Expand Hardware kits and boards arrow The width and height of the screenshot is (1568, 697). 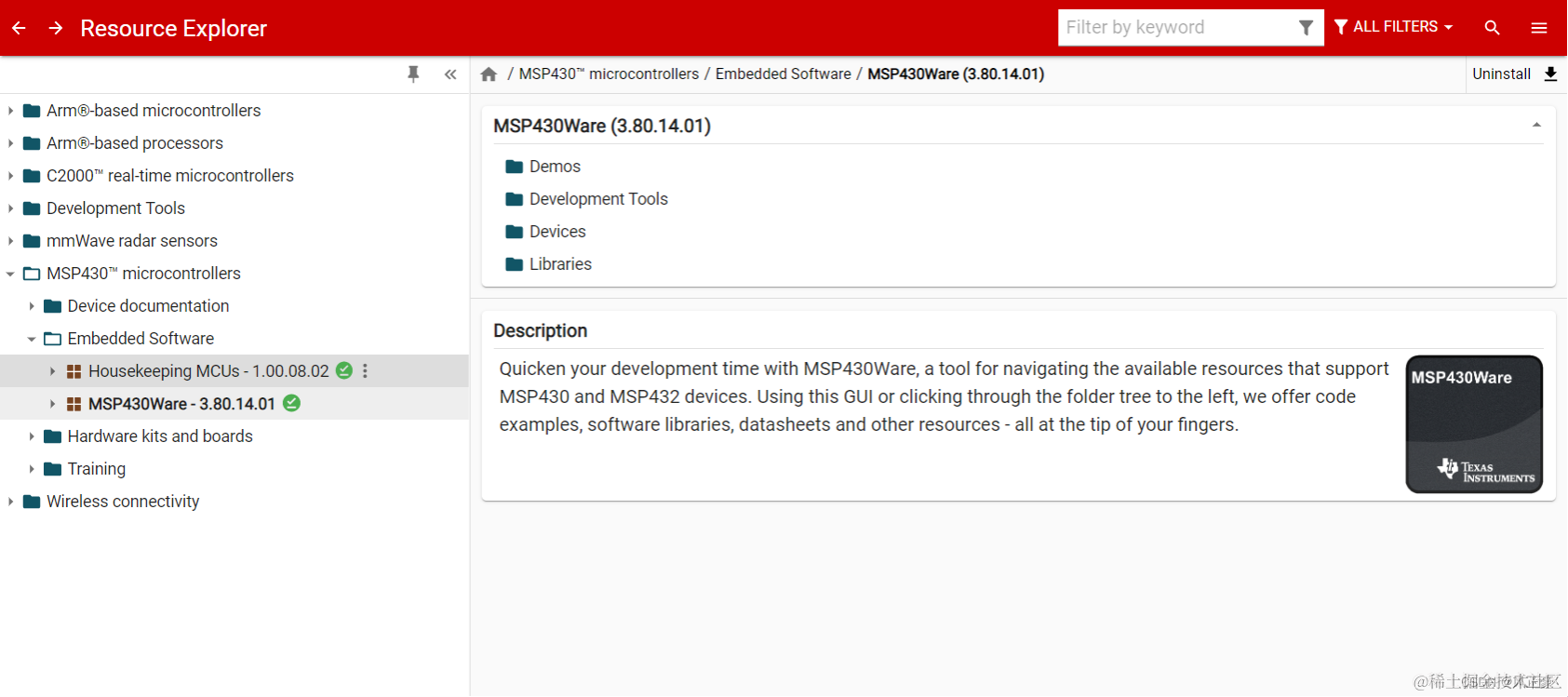point(32,436)
